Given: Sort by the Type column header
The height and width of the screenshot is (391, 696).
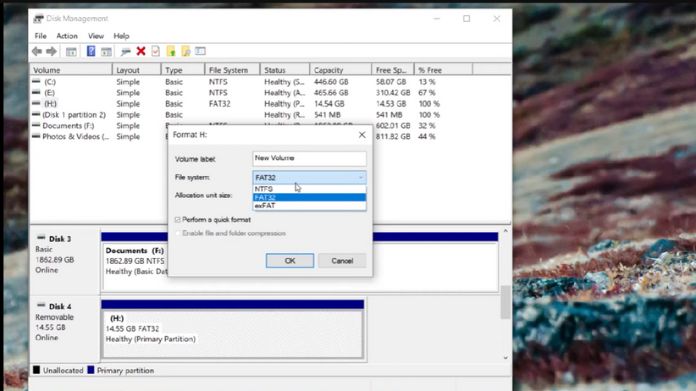Looking at the screenshot, I should 183,70.
